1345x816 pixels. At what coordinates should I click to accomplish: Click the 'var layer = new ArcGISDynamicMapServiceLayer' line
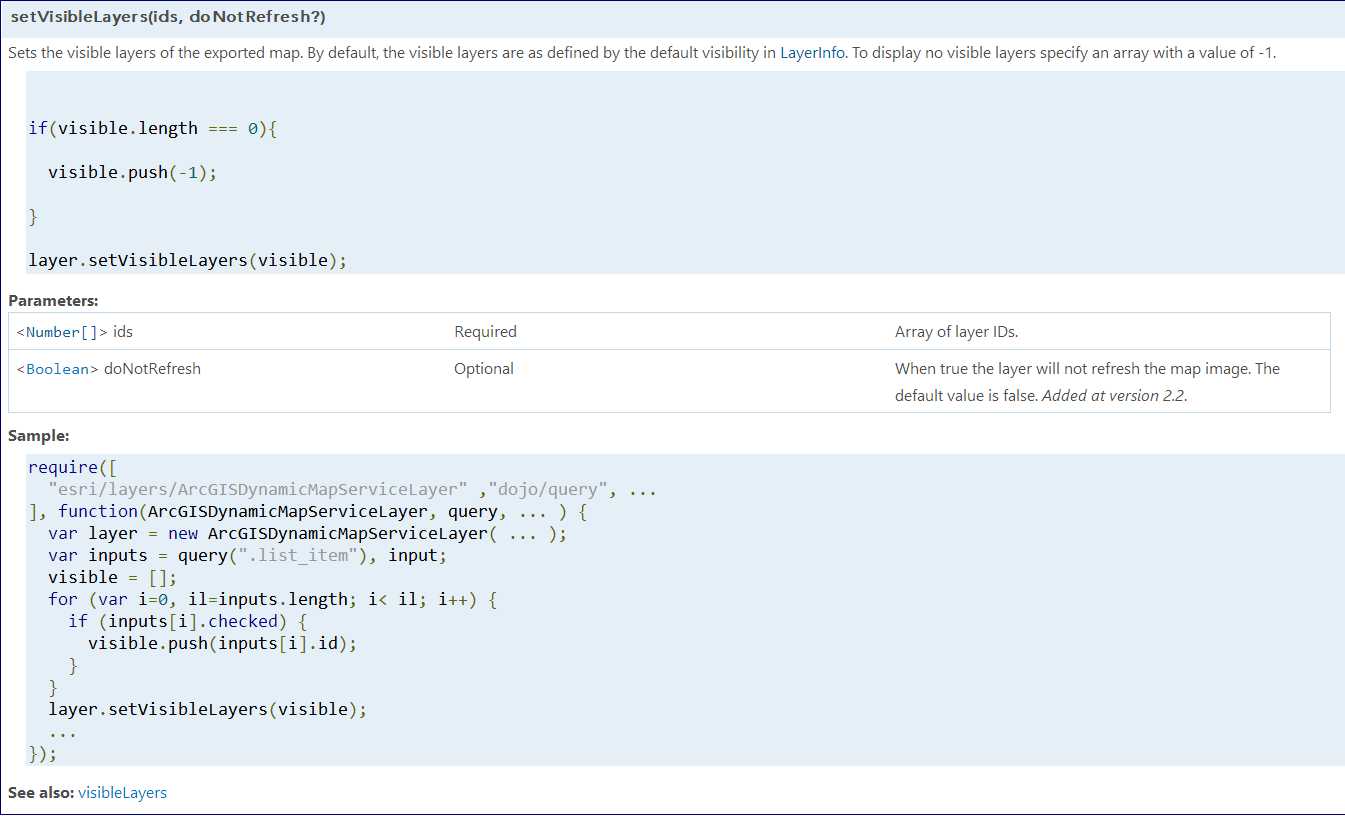(x=307, y=533)
